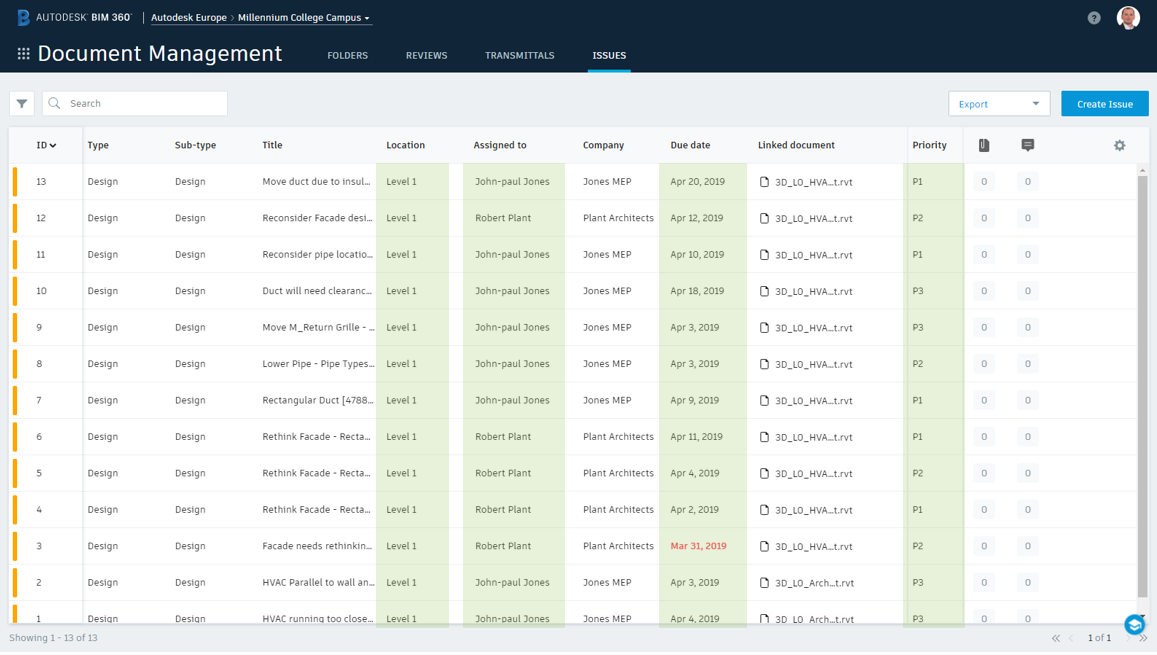Screen dimensions: 1157x655
Task: Click the Create Issue button
Action: [1104, 104]
